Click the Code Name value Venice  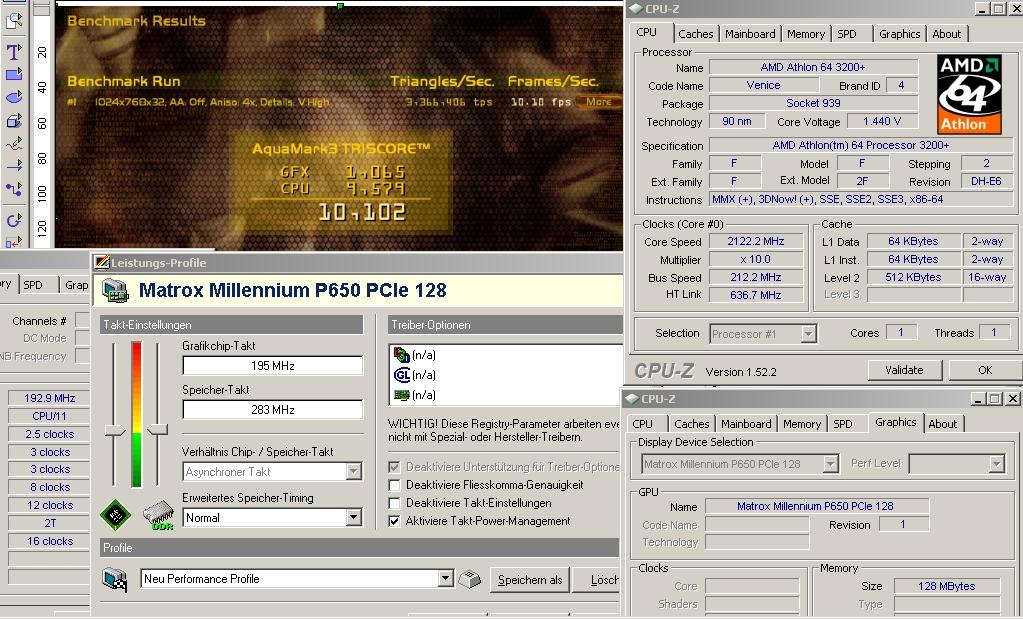coord(763,85)
